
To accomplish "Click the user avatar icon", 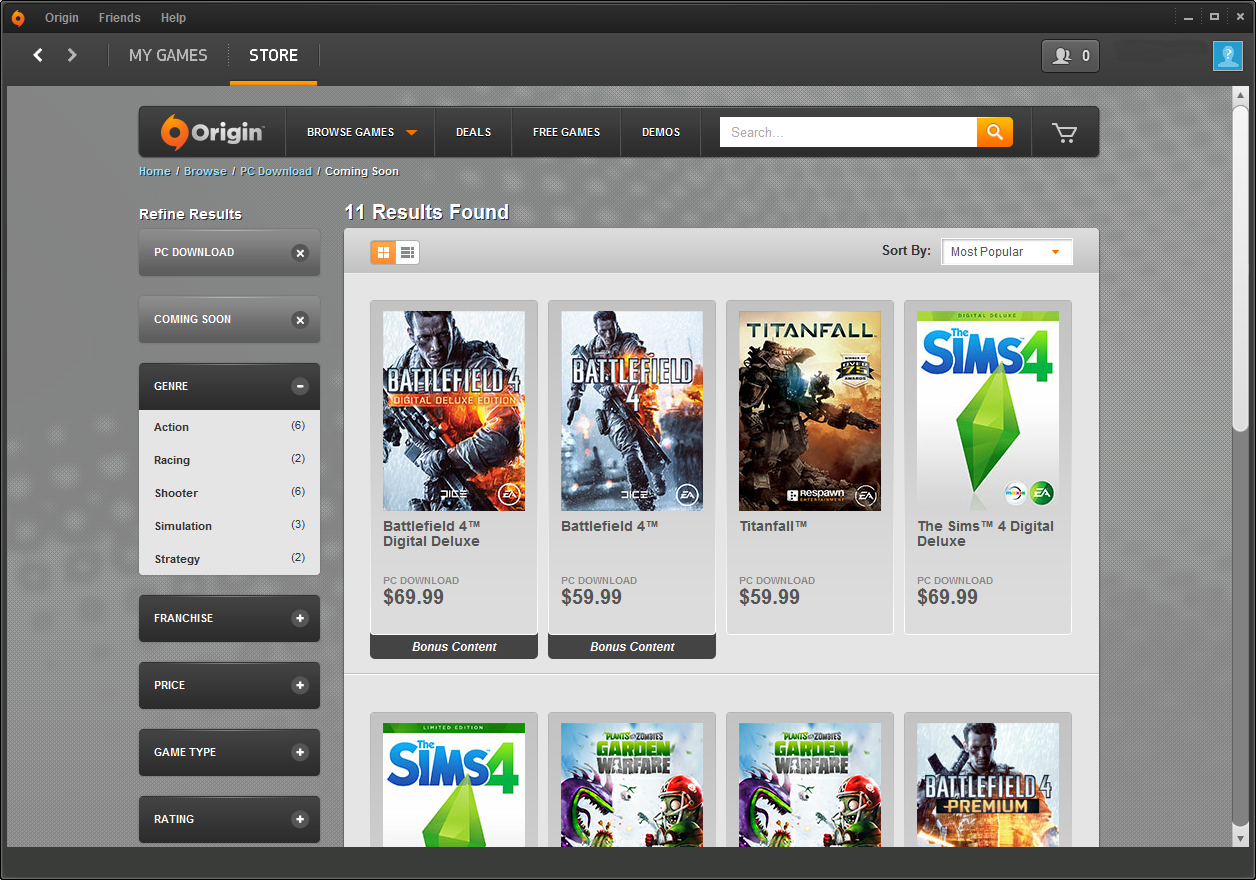I will [x=1228, y=56].
